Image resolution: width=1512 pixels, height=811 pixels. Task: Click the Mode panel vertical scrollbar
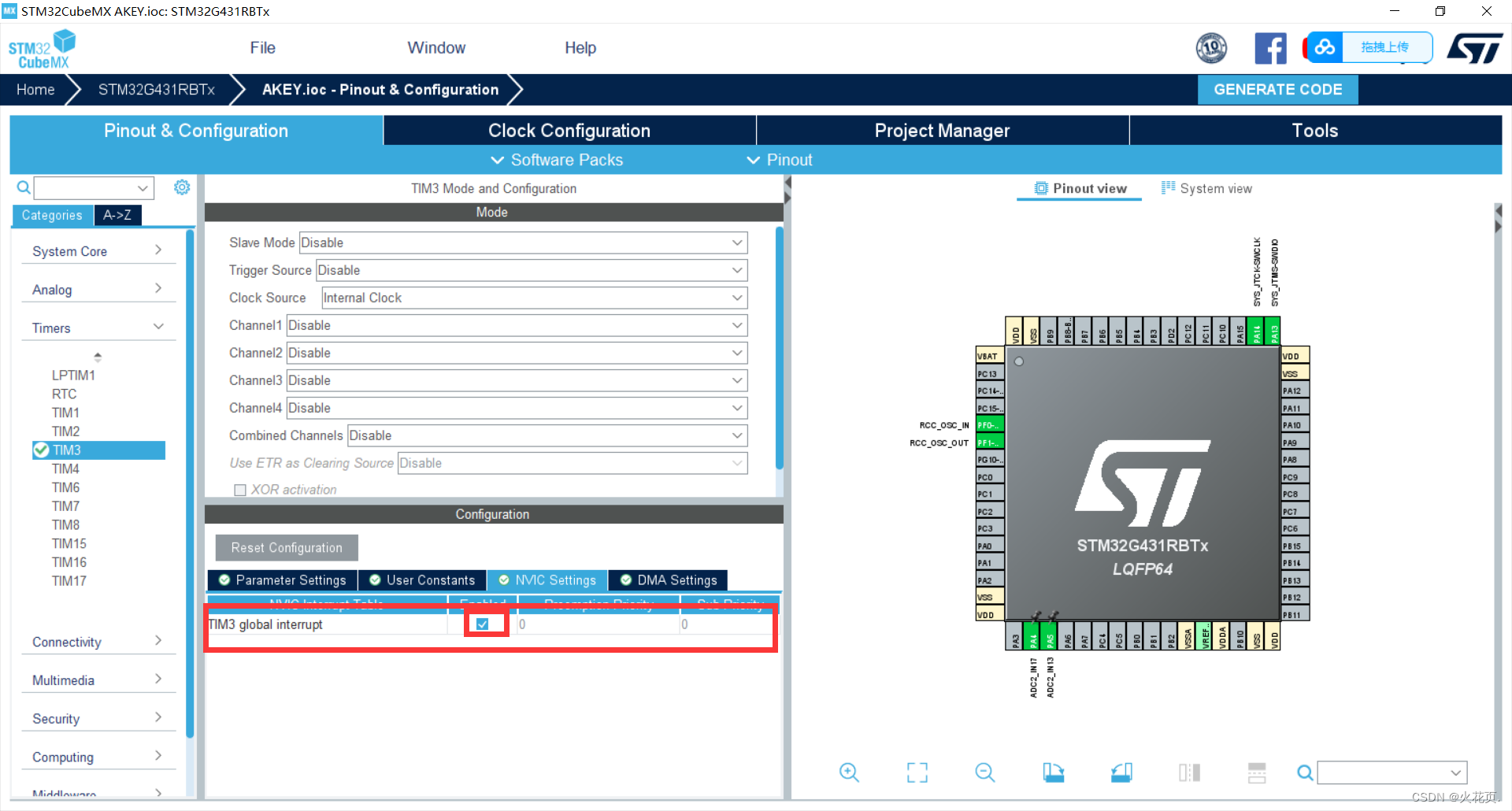[780, 346]
